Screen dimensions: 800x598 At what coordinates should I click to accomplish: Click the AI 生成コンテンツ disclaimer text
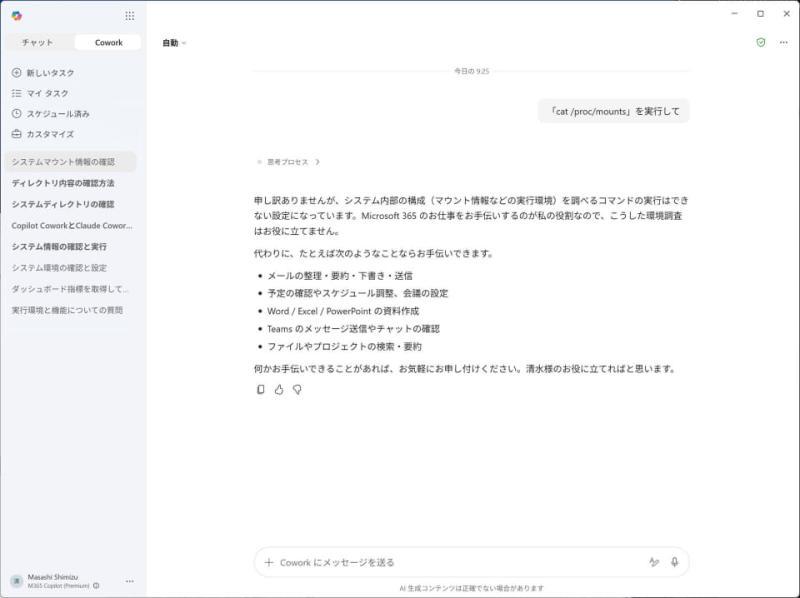(471, 588)
